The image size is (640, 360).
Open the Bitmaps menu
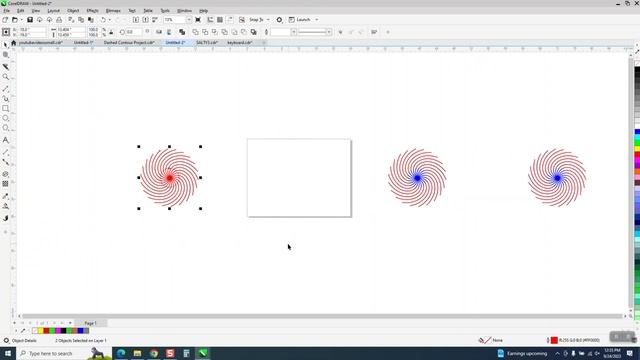click(x=113, y=11)
